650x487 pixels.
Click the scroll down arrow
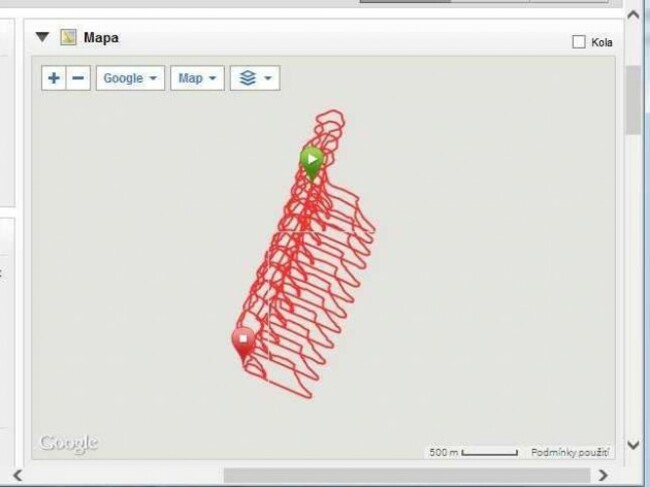click(633, 446)
